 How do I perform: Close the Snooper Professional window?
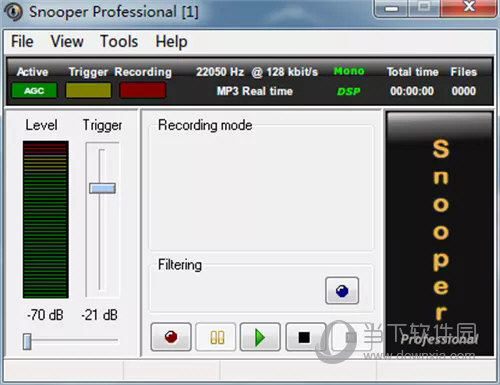pyautogui.click(x=469, y=8)
